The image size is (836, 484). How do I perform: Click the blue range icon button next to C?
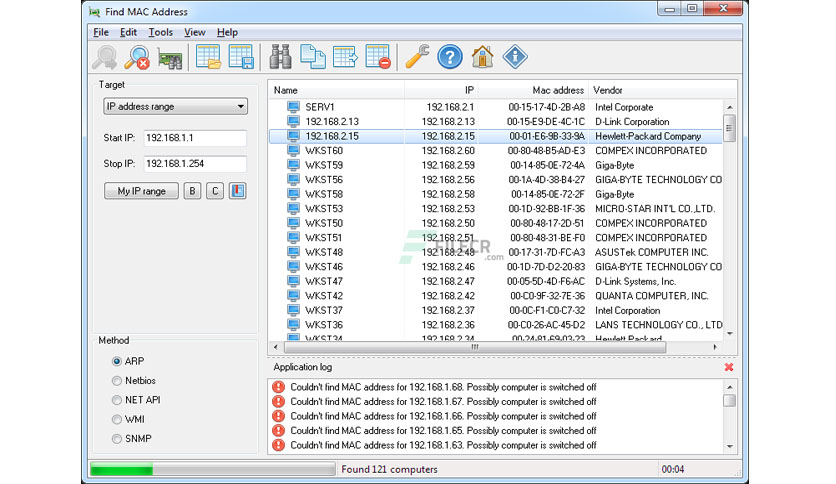click(237, 191)
